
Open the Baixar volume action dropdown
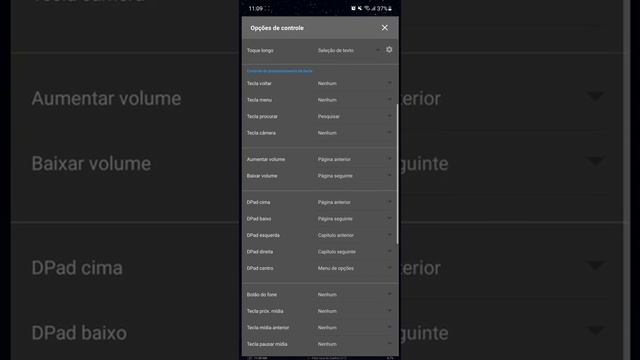[354, 176]
